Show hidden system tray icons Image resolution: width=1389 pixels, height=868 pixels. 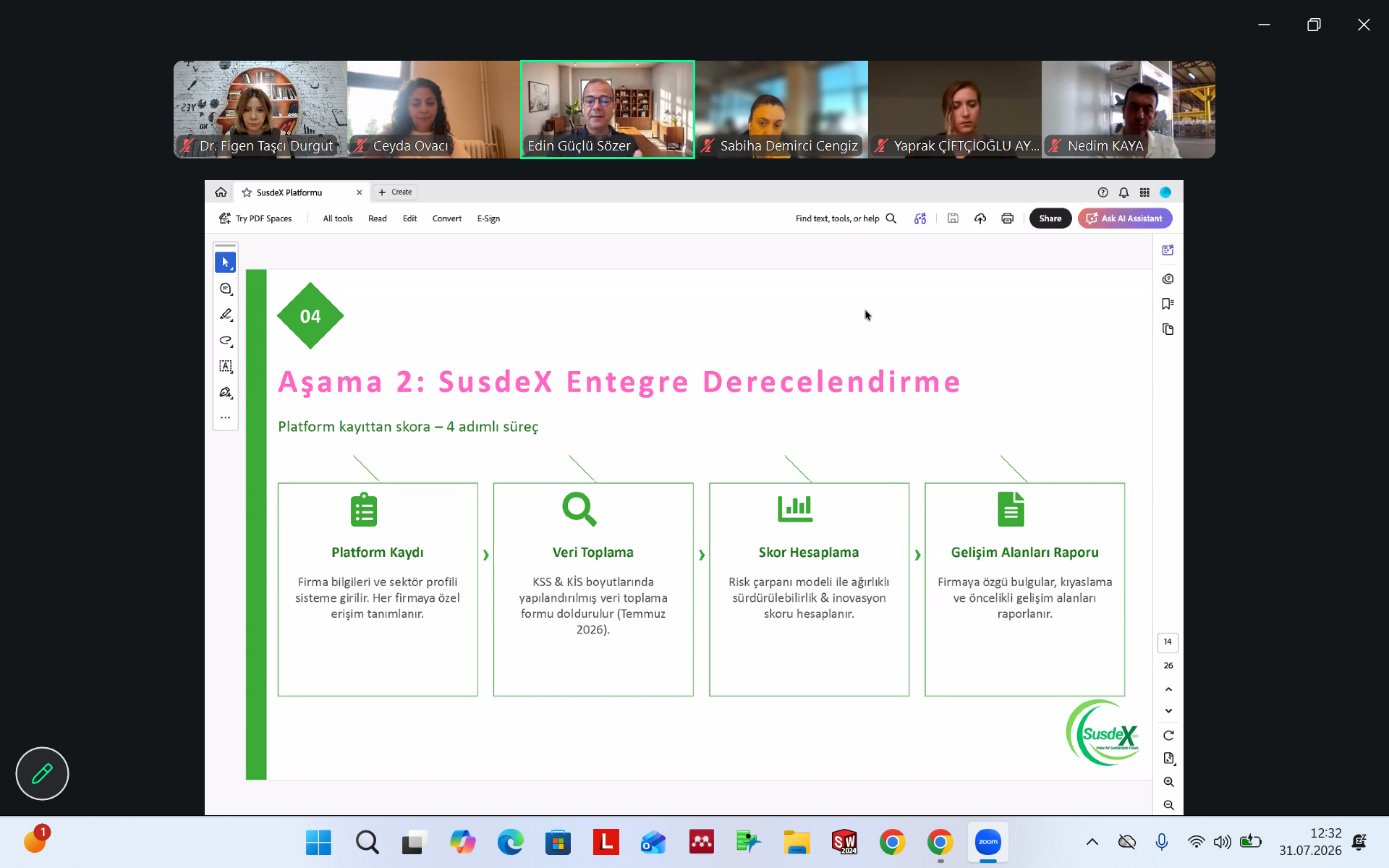1092,842
